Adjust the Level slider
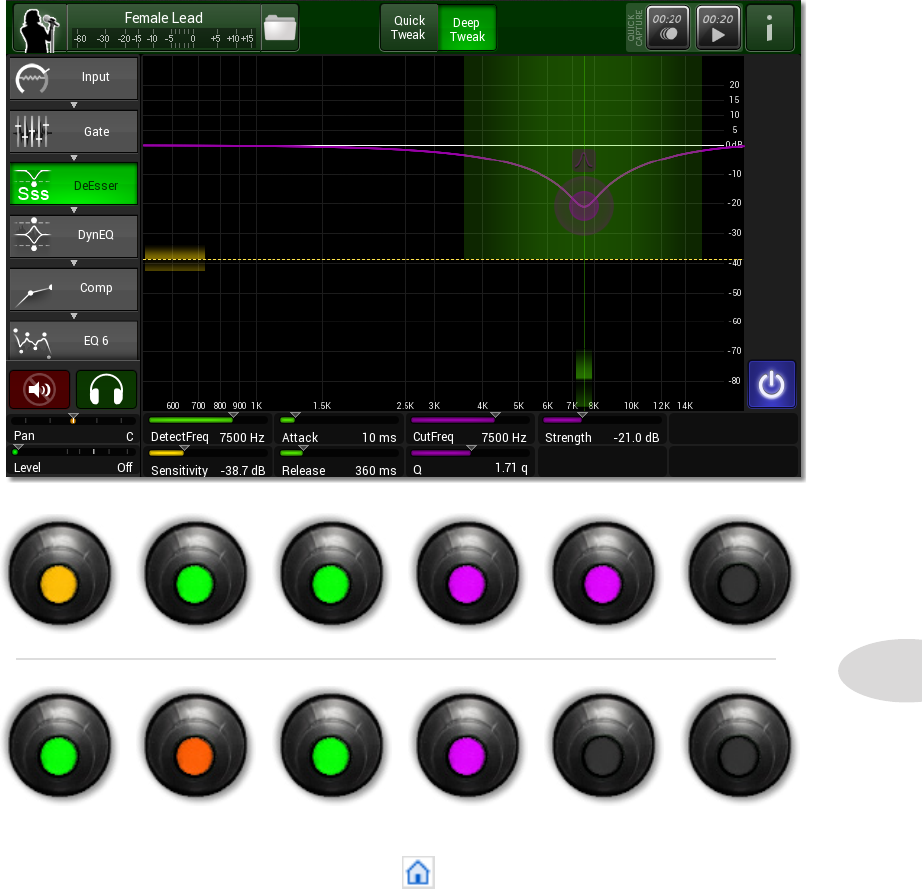The image size is (922, 889). pos(74,452)
